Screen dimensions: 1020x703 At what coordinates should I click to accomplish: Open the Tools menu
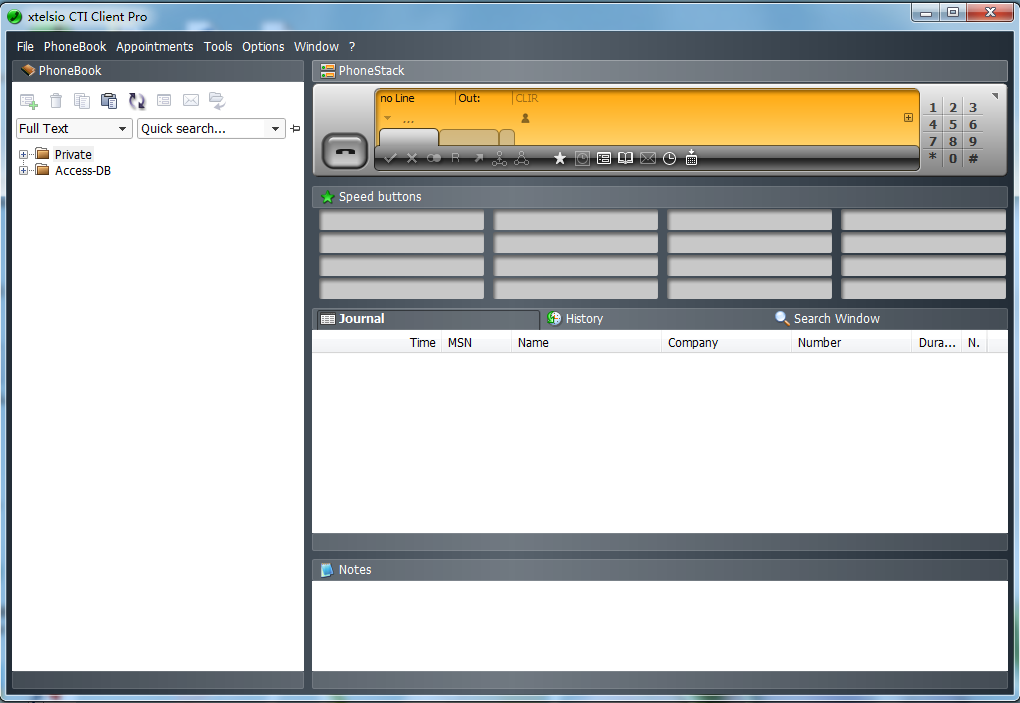pos(218,47)
